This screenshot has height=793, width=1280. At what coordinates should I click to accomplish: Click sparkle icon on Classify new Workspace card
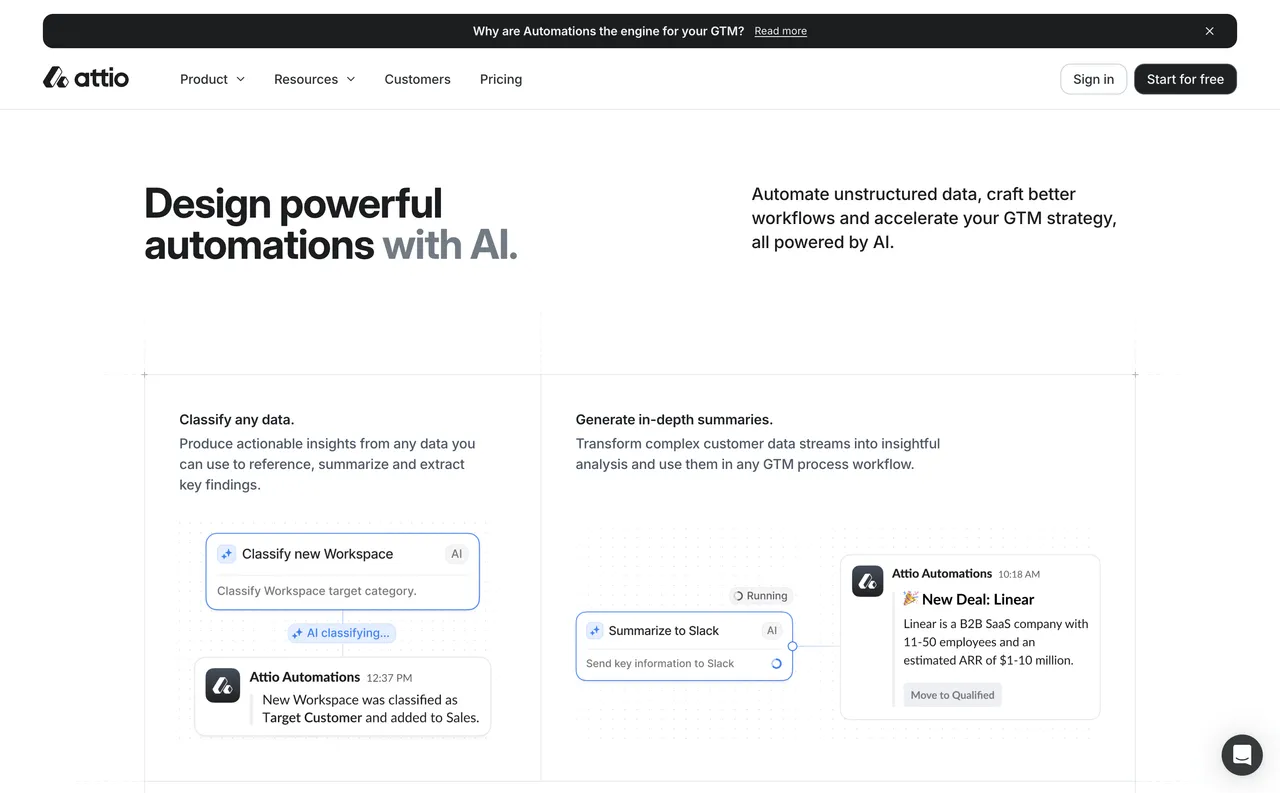tap(227, 554)
